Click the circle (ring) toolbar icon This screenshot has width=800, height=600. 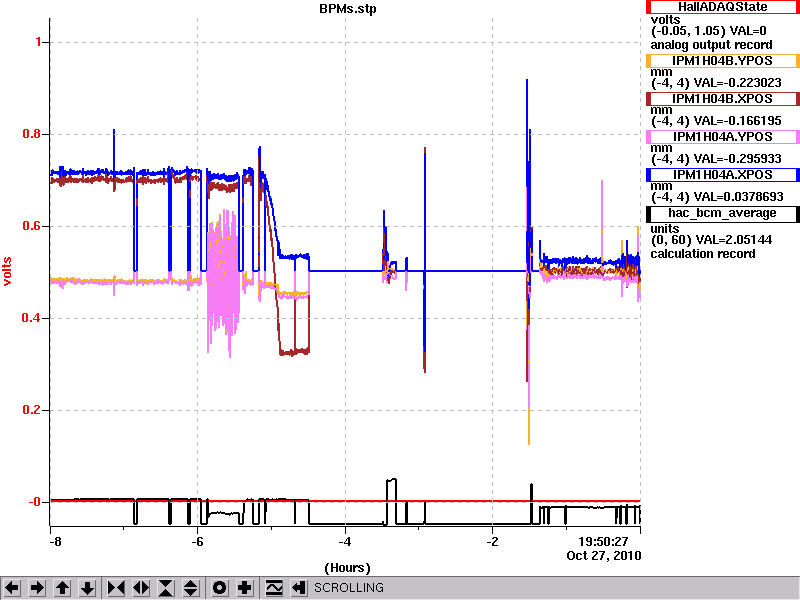[x=219, y=588]
